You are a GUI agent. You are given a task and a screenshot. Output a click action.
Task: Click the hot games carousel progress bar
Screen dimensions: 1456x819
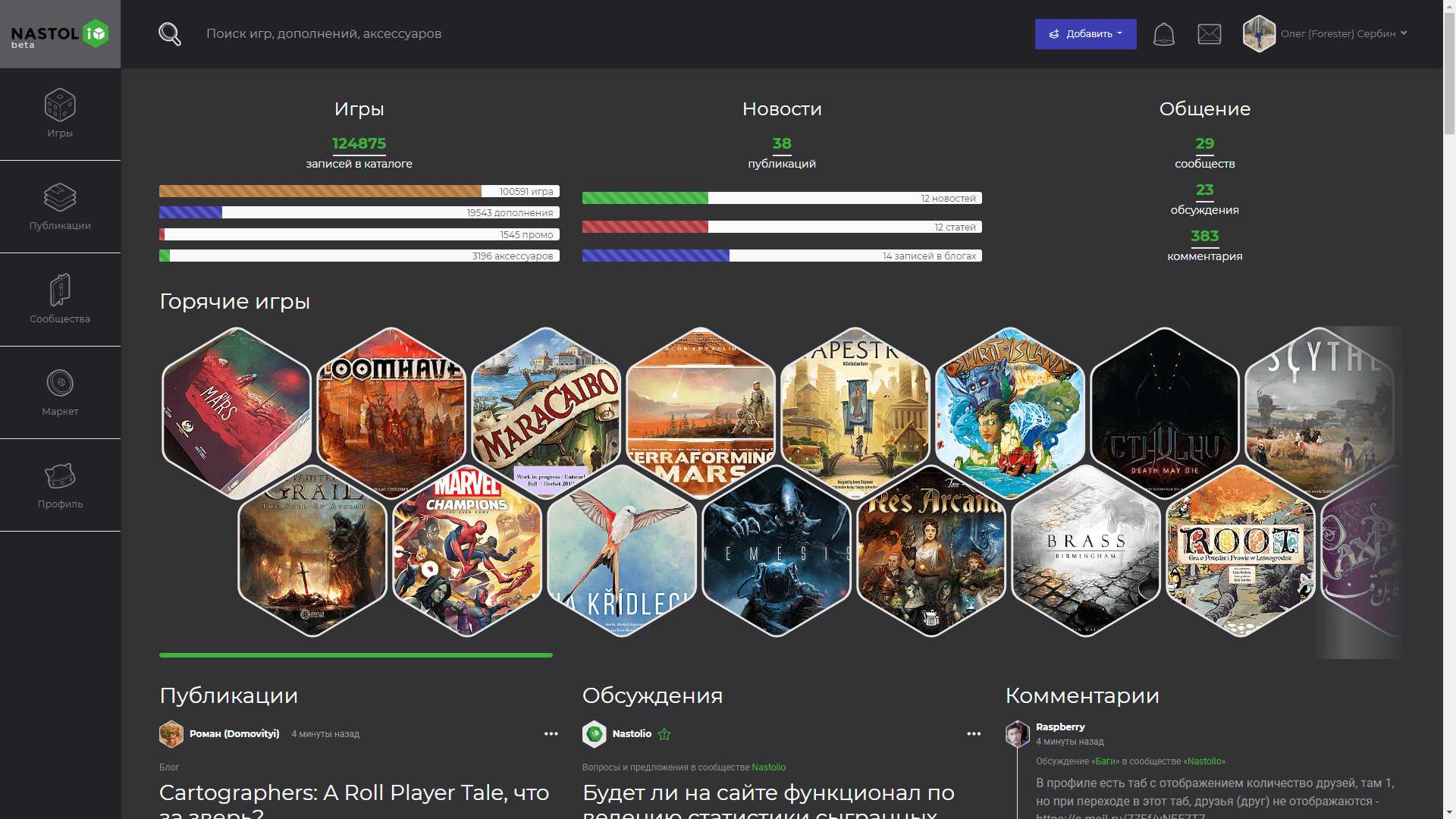click(x=356, y=654)
